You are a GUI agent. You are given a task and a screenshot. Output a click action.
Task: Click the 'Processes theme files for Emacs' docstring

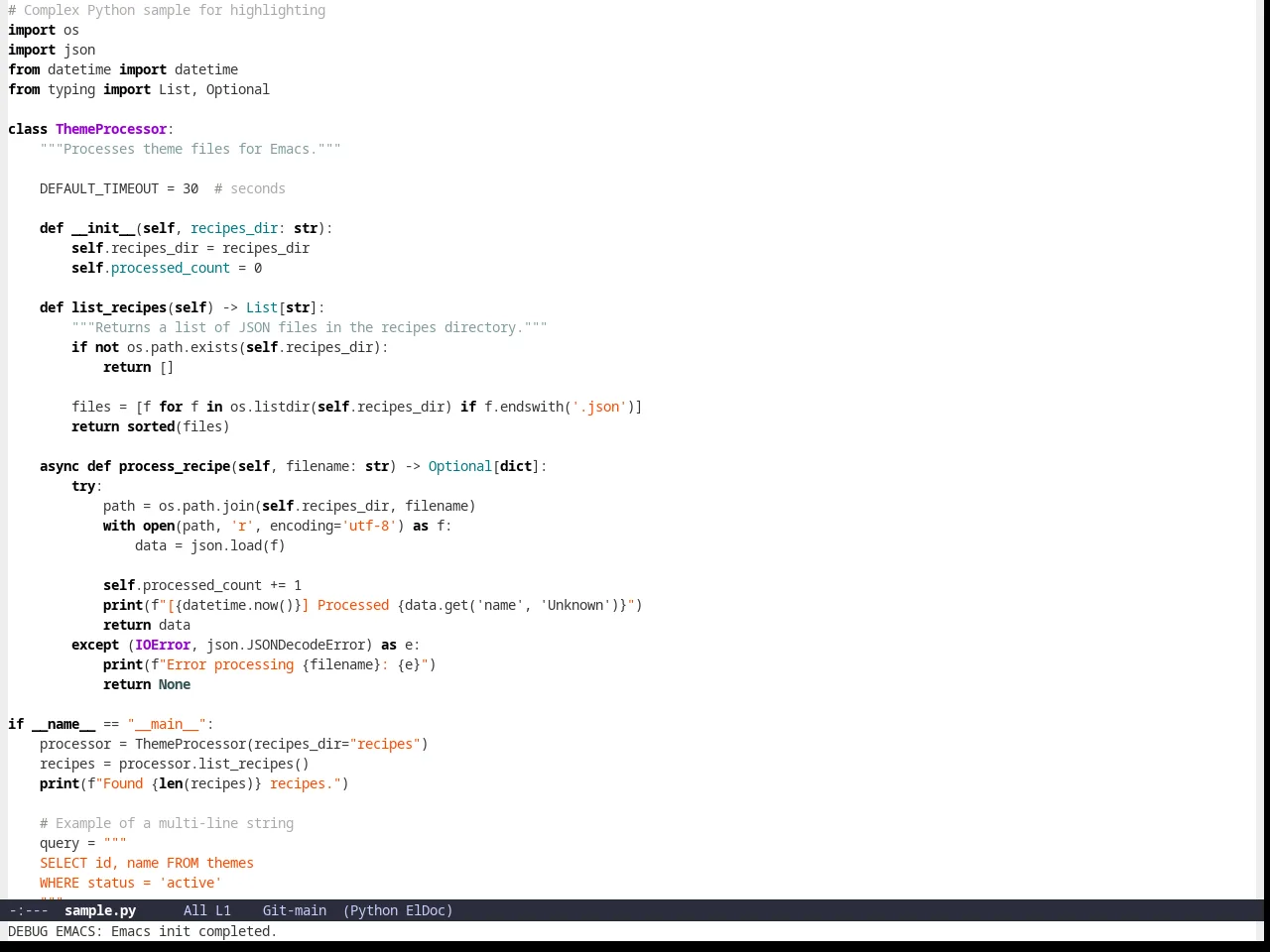190,149
